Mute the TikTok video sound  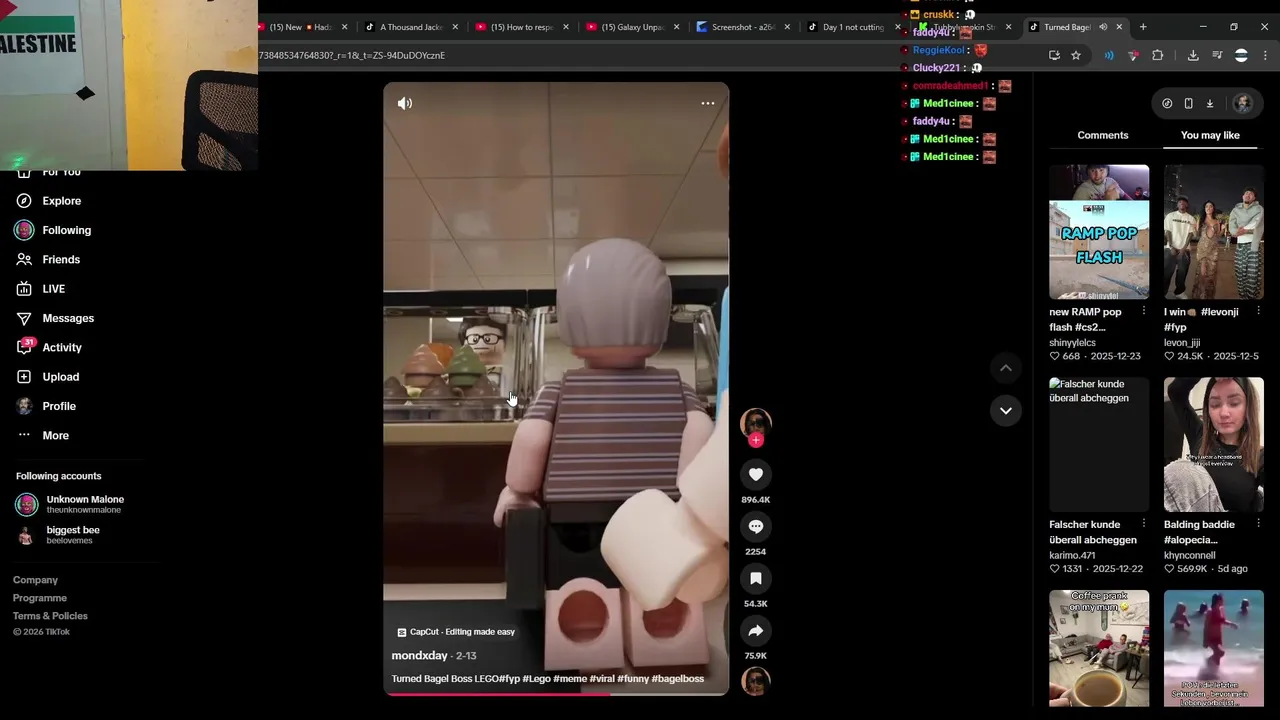point(405,103)
